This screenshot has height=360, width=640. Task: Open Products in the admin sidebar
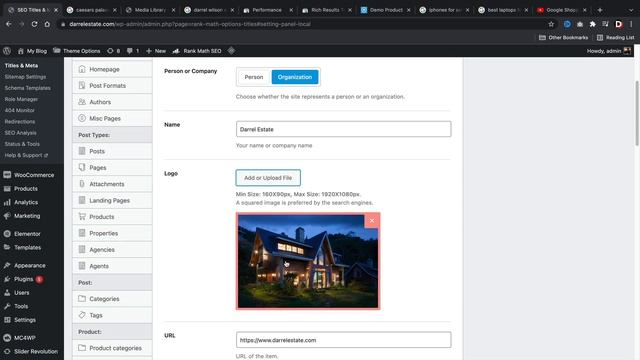point(32,189)
